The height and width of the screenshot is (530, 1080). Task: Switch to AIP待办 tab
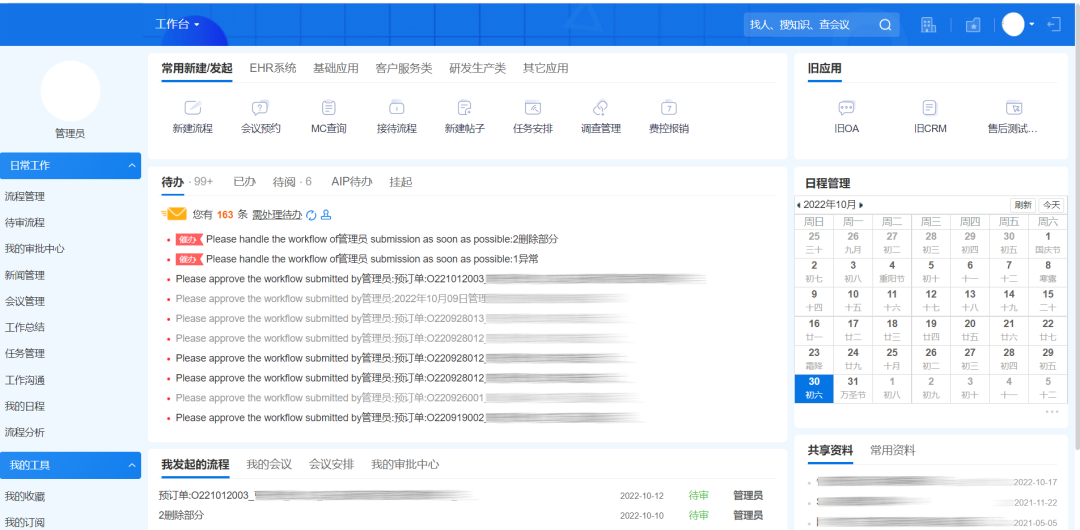pos(352,182)
